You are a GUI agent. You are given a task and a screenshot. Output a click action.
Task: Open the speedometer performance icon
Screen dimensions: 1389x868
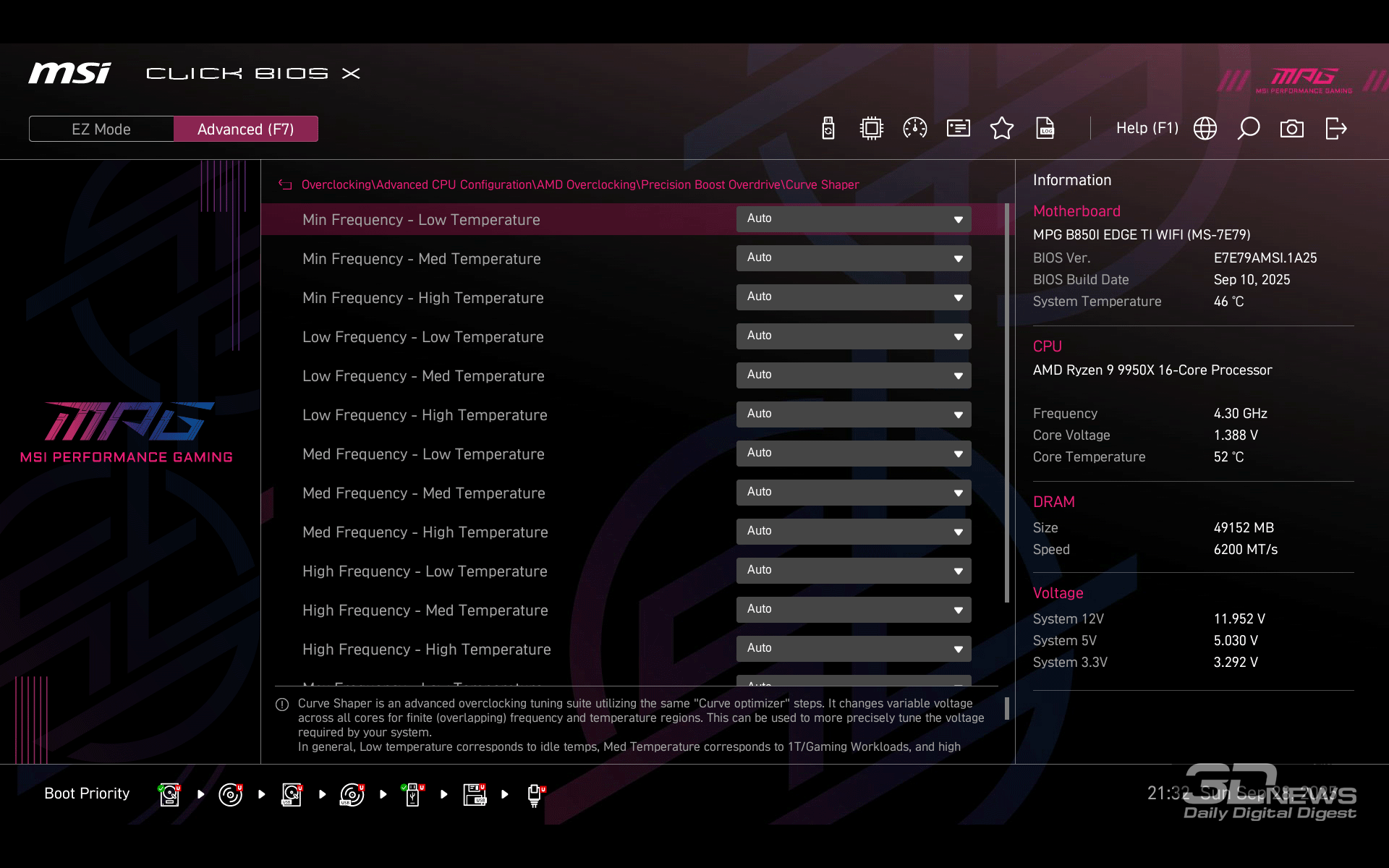(914, 129)
